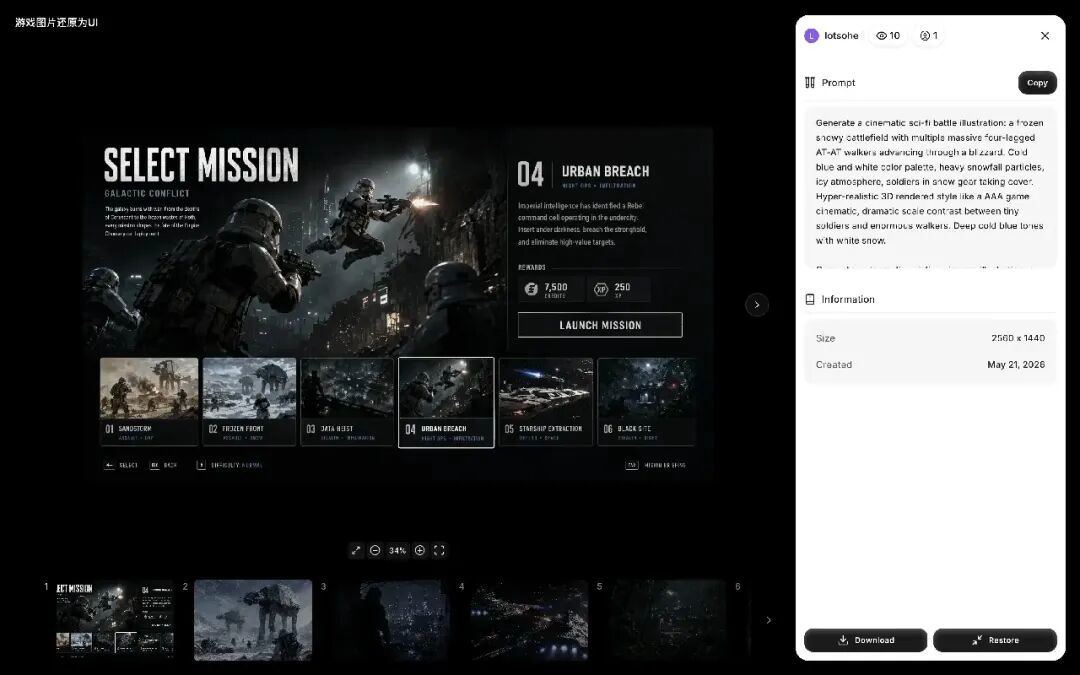
Task: Click the Restore arrows icon
Action: coord(977,640)
